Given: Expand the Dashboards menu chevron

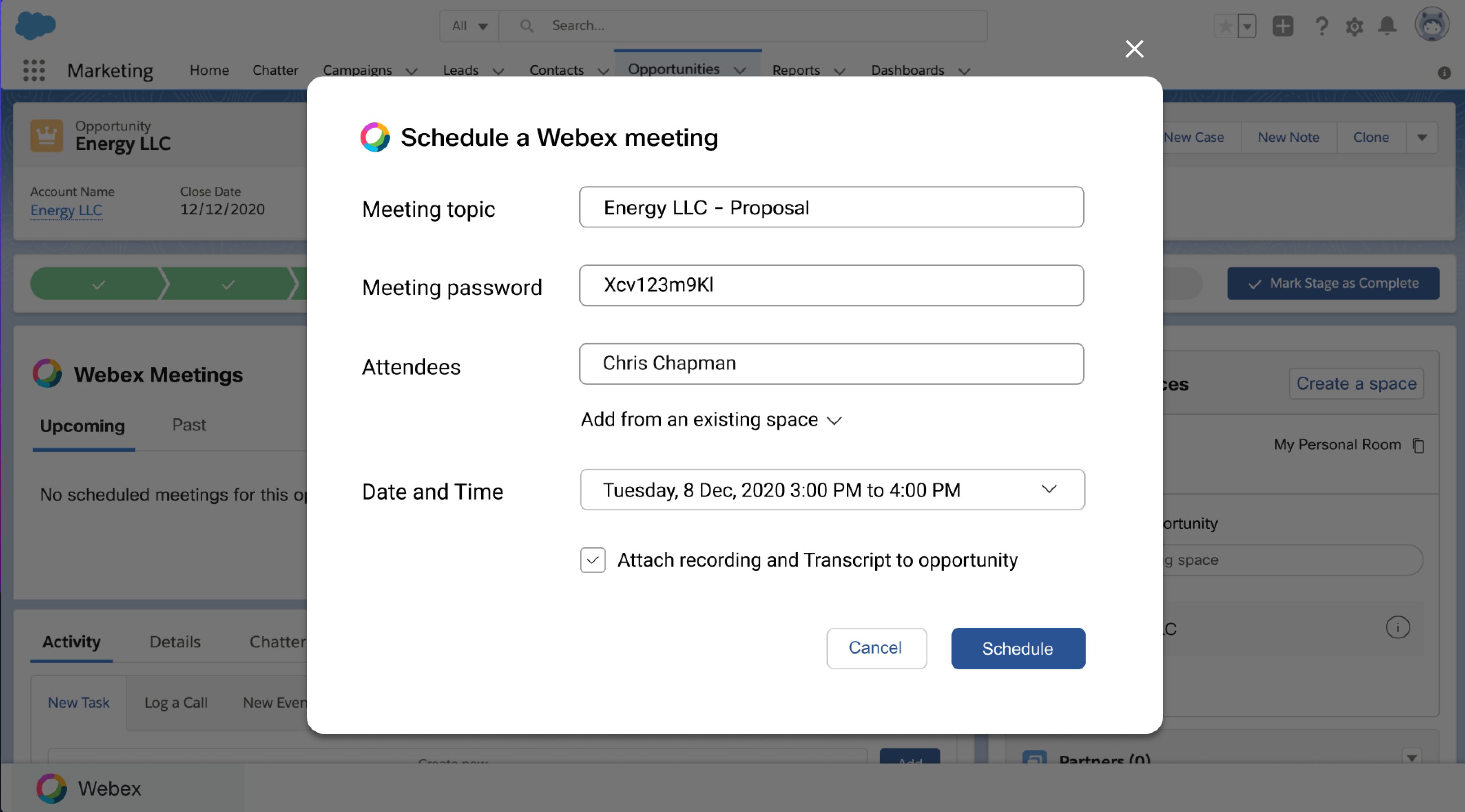Looking at the screenshot, I should [964, 71].
